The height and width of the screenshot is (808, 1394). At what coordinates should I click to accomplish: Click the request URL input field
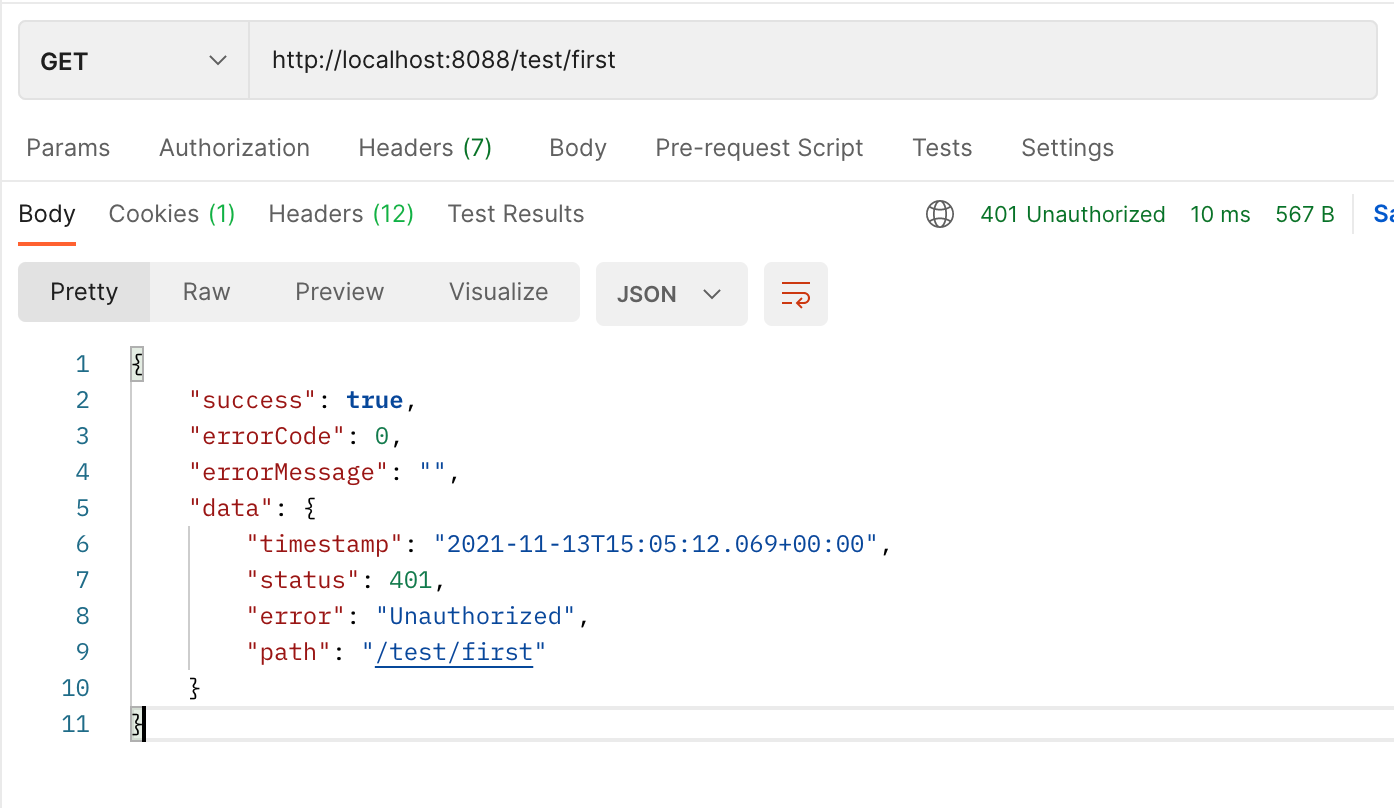click(800, 61)
